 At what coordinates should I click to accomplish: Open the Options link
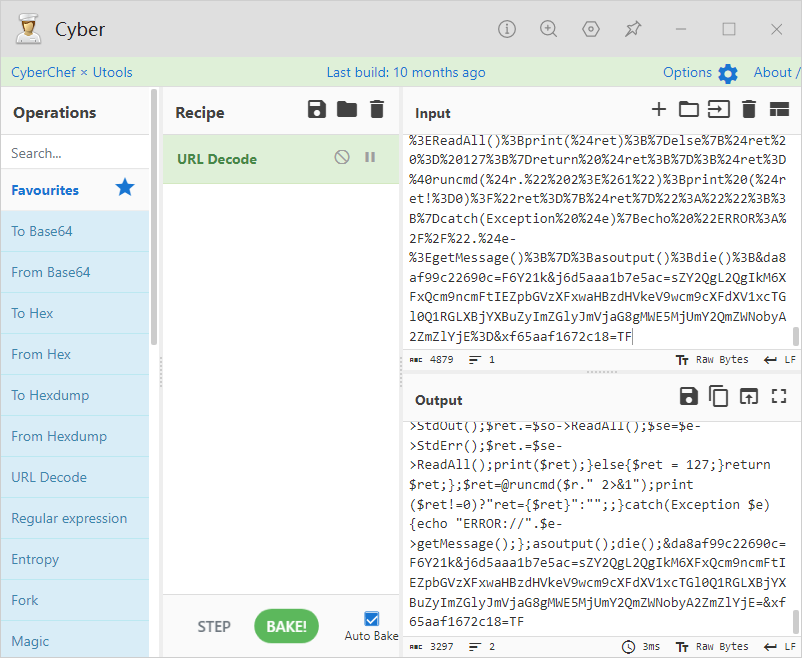coord(687,73)
